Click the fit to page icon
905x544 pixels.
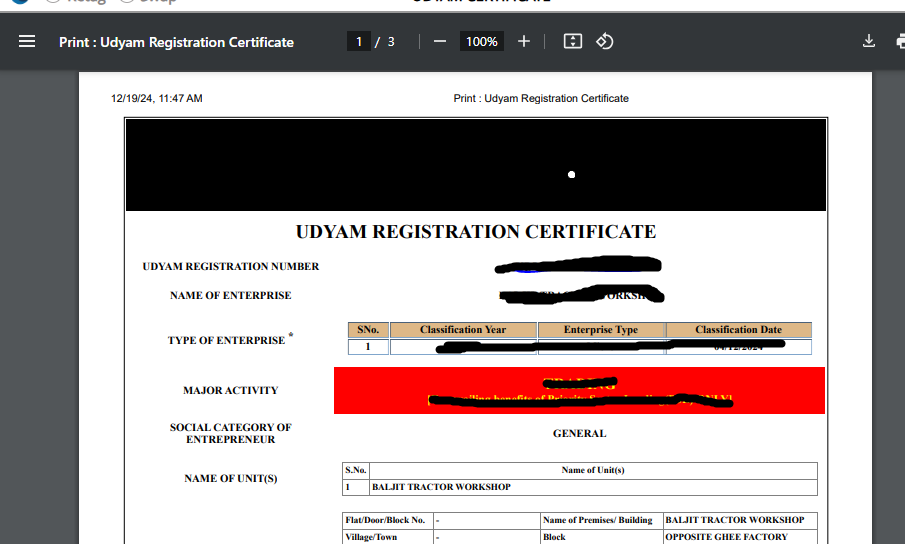(x=572, y=41)
